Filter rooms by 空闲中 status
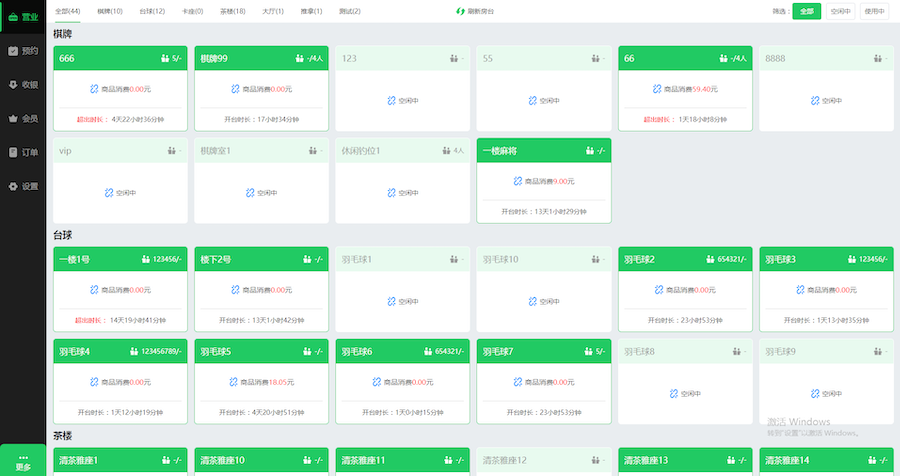900x476 pixels. 840,11
